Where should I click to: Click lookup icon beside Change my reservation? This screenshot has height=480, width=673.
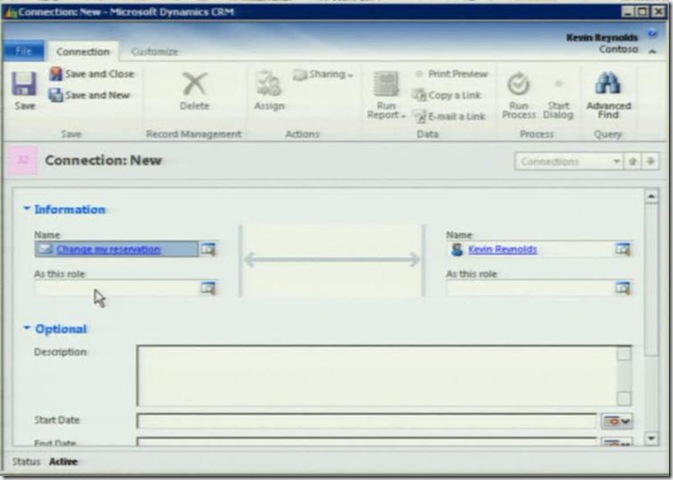click(x=209, y=249)
